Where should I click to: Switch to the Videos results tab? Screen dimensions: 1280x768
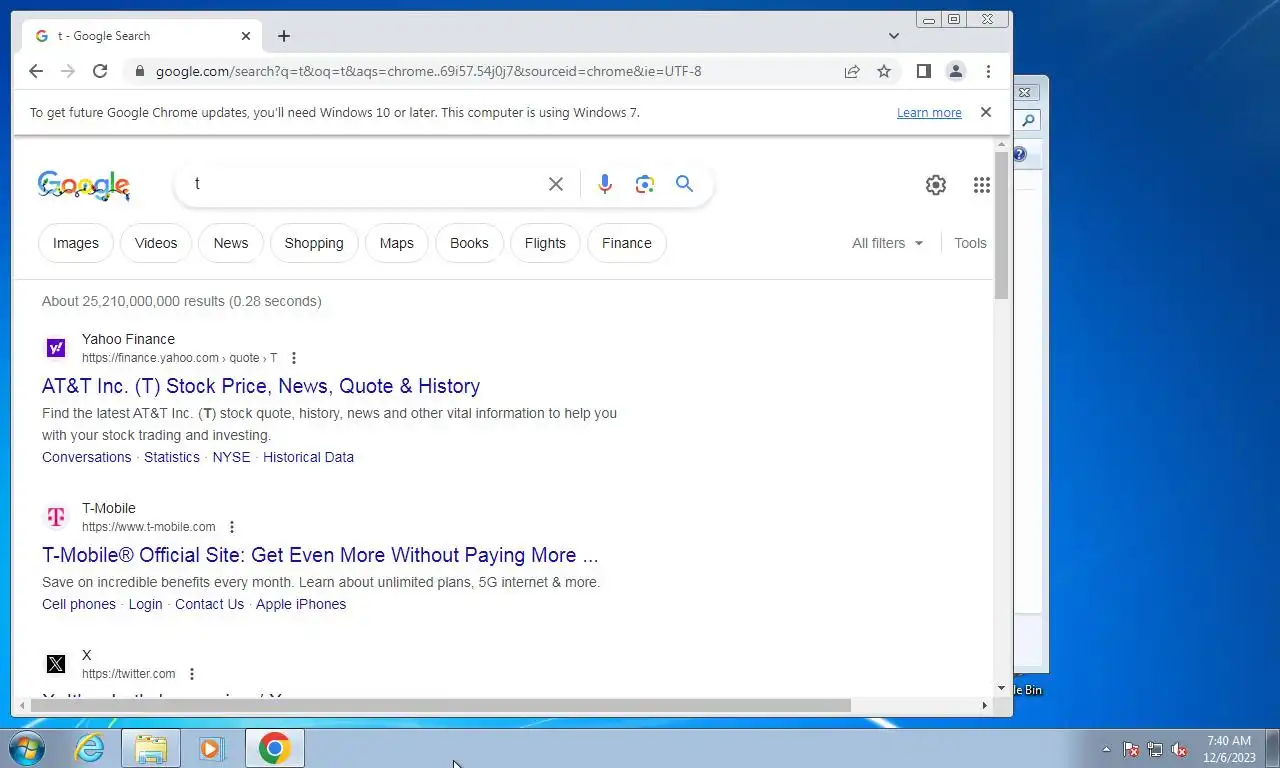pyautogui.click(x=156, y=243)
